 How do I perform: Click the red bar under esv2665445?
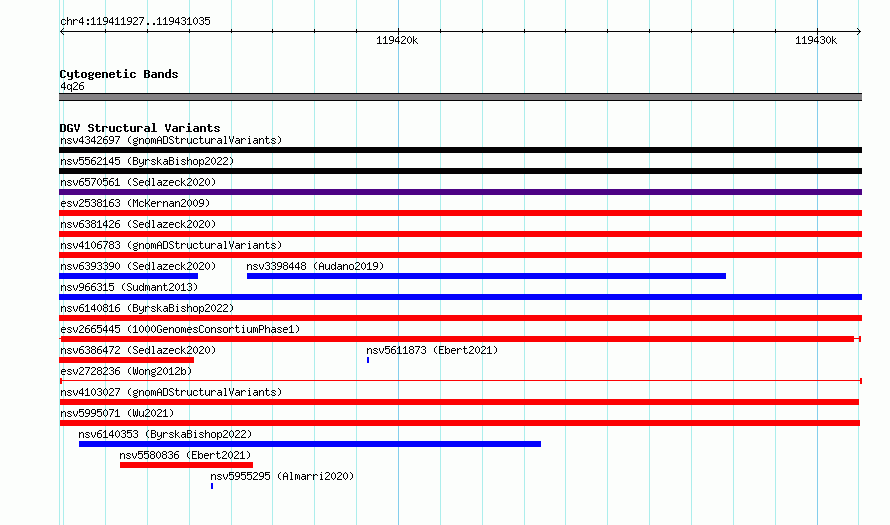click(460, 339)
